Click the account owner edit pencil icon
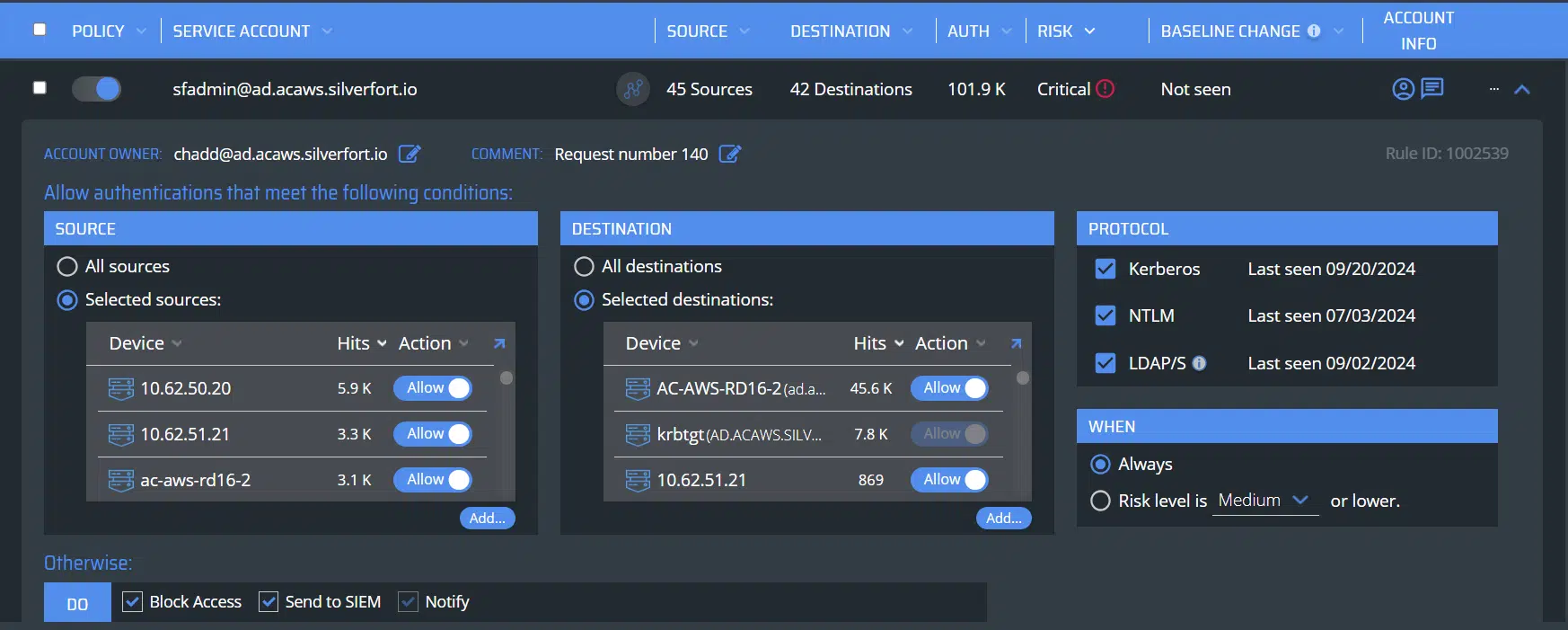1568x630 pixels. pyautogui.click(x=409, y=154)
